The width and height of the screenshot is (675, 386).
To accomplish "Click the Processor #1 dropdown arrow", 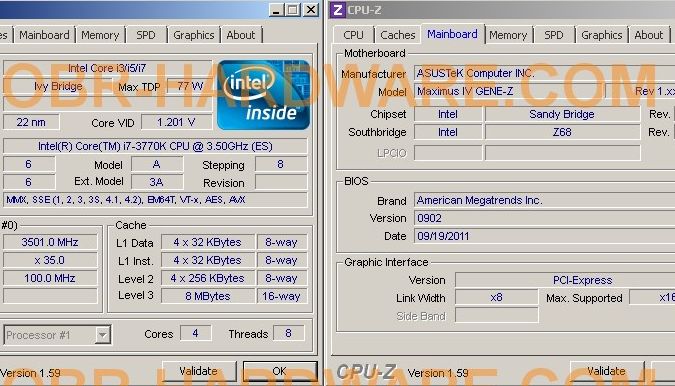I will tap(102, 335).
